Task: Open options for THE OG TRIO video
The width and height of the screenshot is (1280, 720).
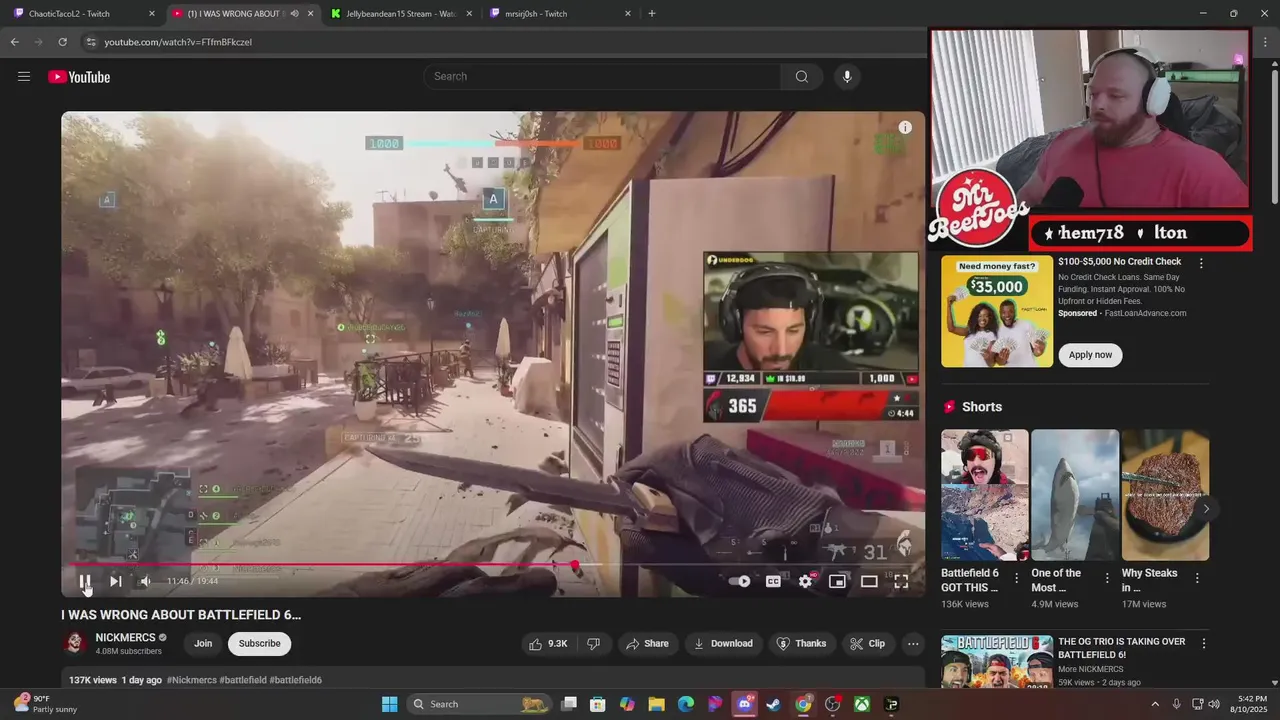Action: (x=1204, y=644)
